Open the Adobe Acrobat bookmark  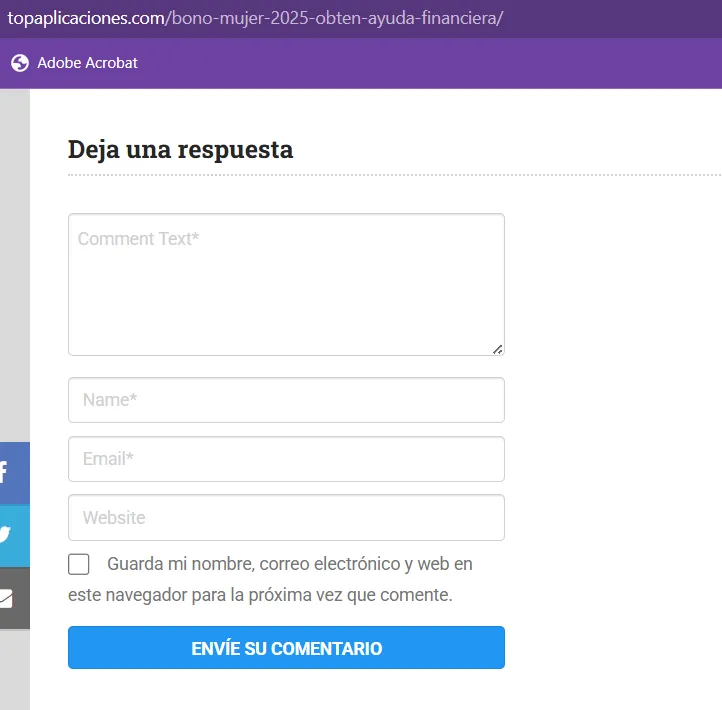coord(87,63)
